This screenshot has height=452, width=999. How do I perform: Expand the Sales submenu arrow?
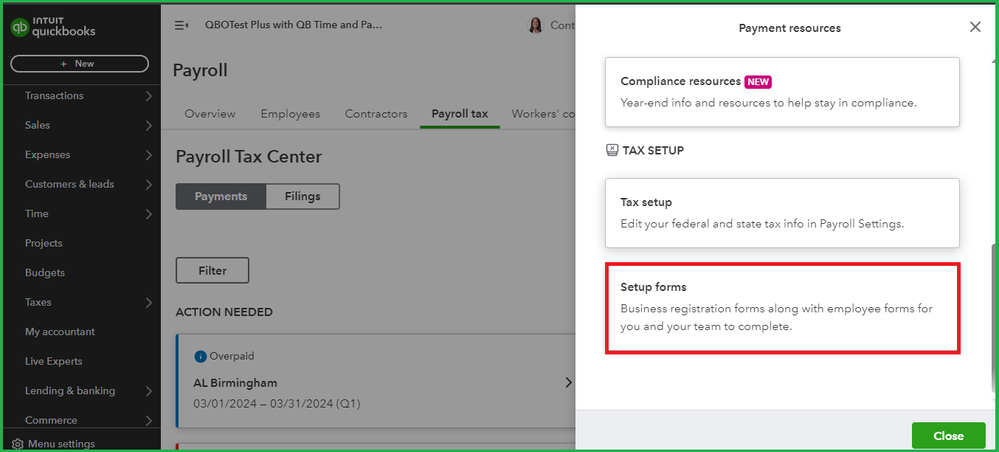click(x=148, y=126)
